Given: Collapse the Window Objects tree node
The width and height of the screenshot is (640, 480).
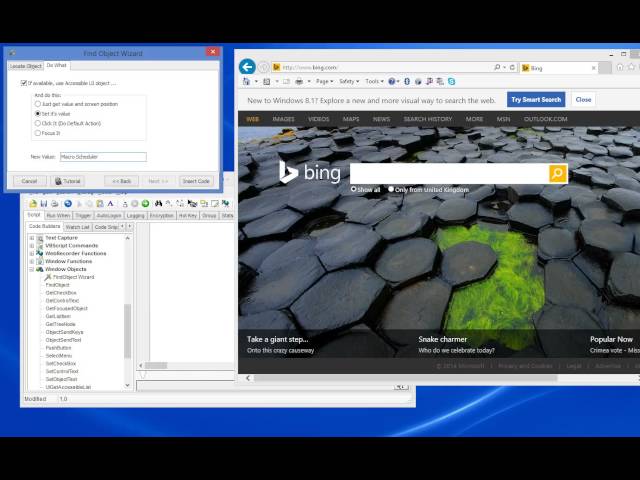Looking at the screenshot, I should click(32, 269).
